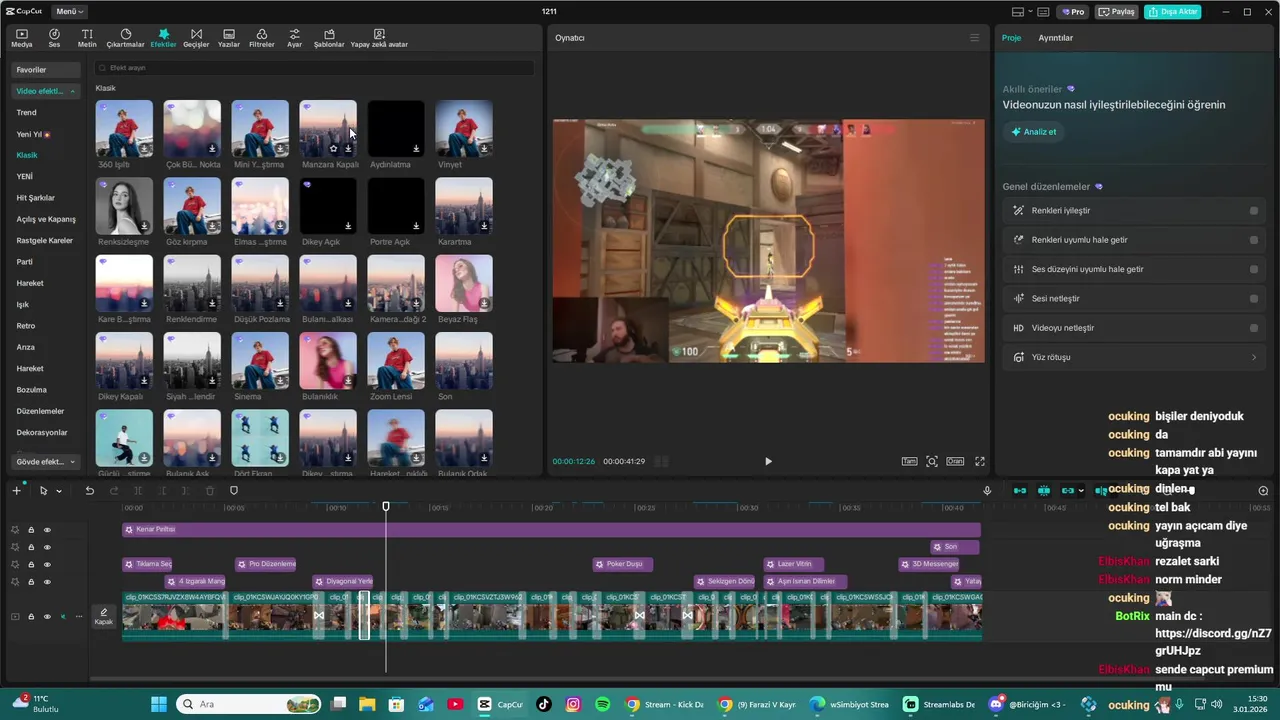1280x720 pixels.
Task: Open the Metin text panel
Action: click(x=87, y=38)
